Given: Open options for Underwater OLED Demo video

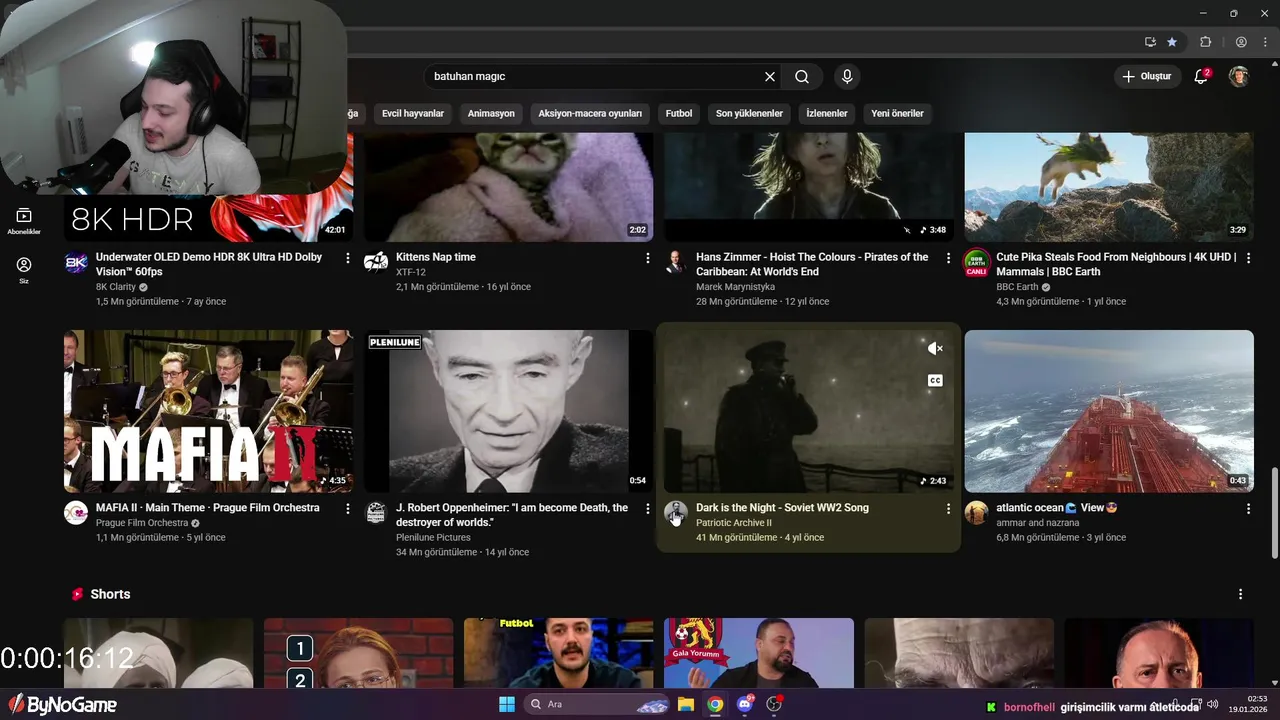Looking at the screenshot, I should point(348,258).
